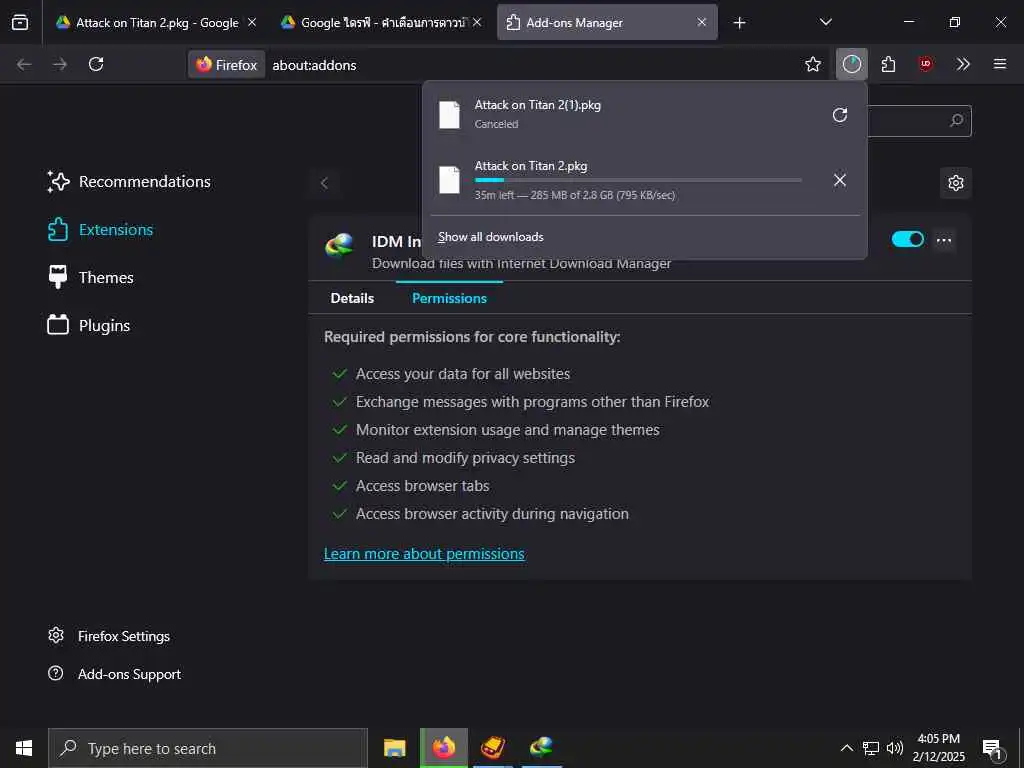The width and height of the screenshot is (1024, 768).
Task: Click 'Monitor extension usage and manage themes'
Action: click(507, 430)
